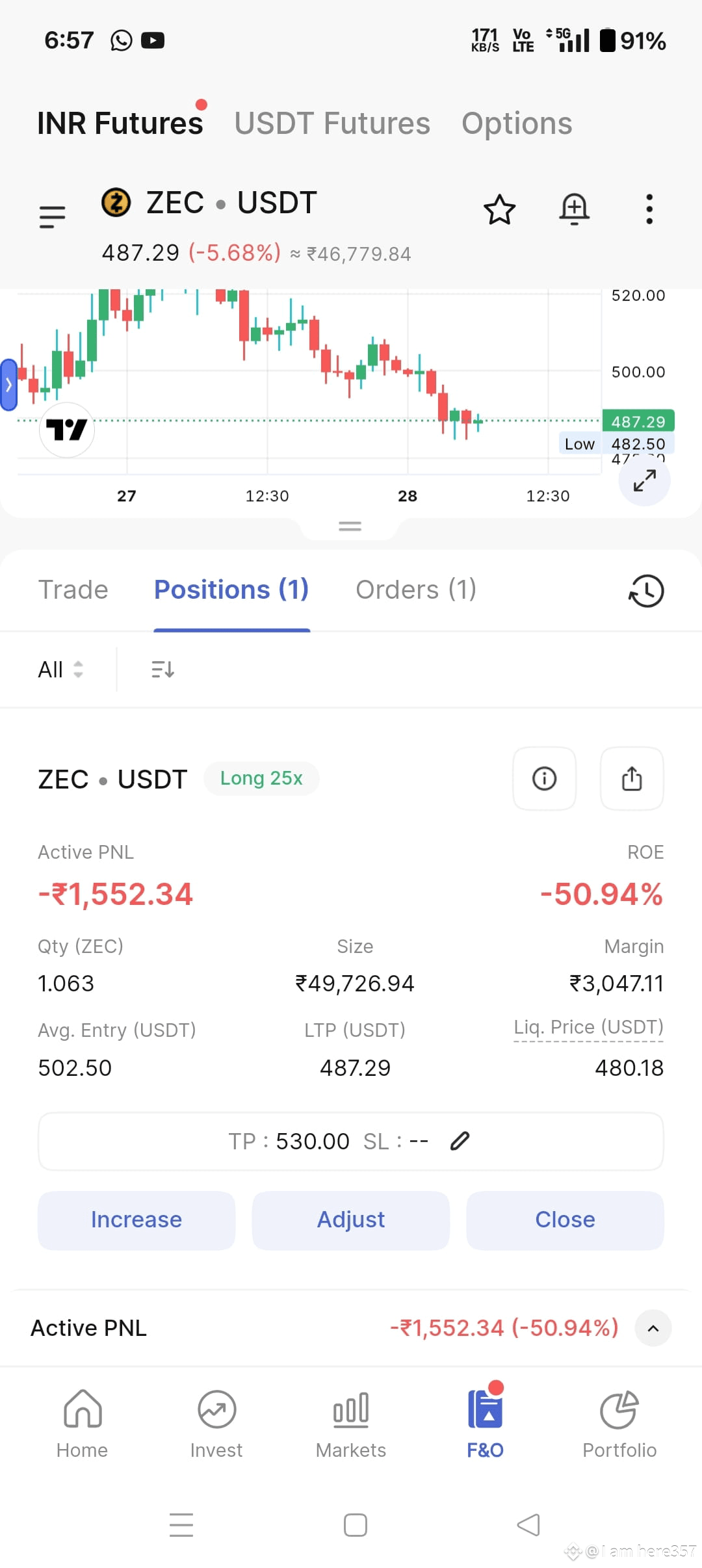Image resolution: width=702 pixels, height=1568 pixels.
Task: Edit TP/SL pencil icon
Action: (x=460, y=1141)
